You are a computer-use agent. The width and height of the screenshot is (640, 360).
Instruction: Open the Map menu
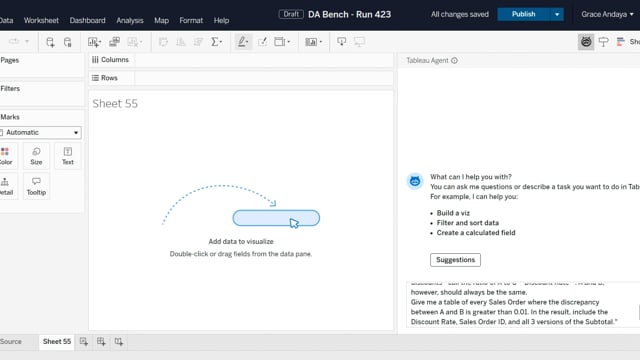point(162,20)
